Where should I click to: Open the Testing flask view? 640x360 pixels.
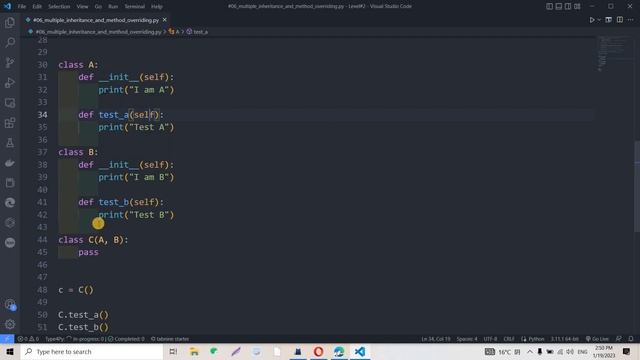[10, 142]
